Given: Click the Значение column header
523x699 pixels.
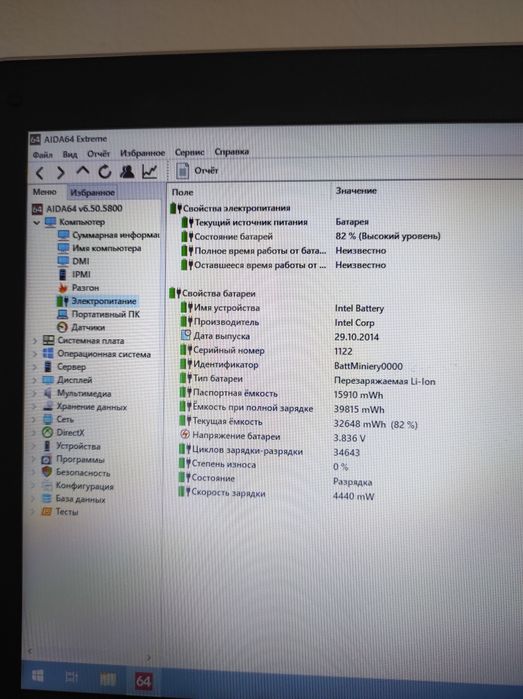Looking at the screenshot, I should click(356, 191).
